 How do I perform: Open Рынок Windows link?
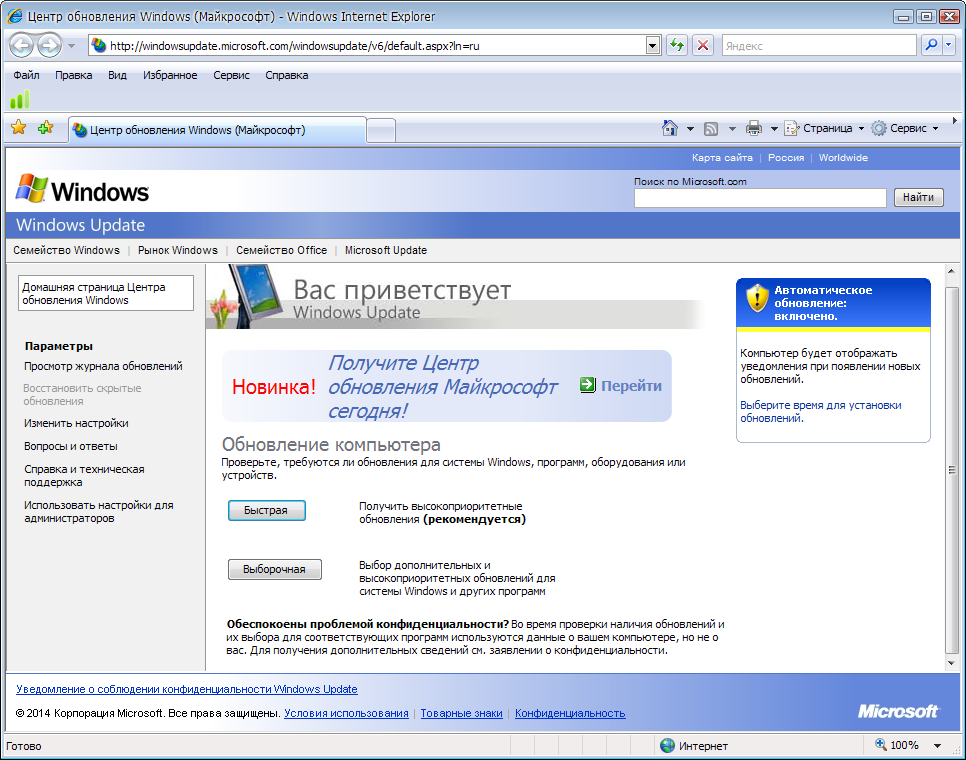point(177,250)
